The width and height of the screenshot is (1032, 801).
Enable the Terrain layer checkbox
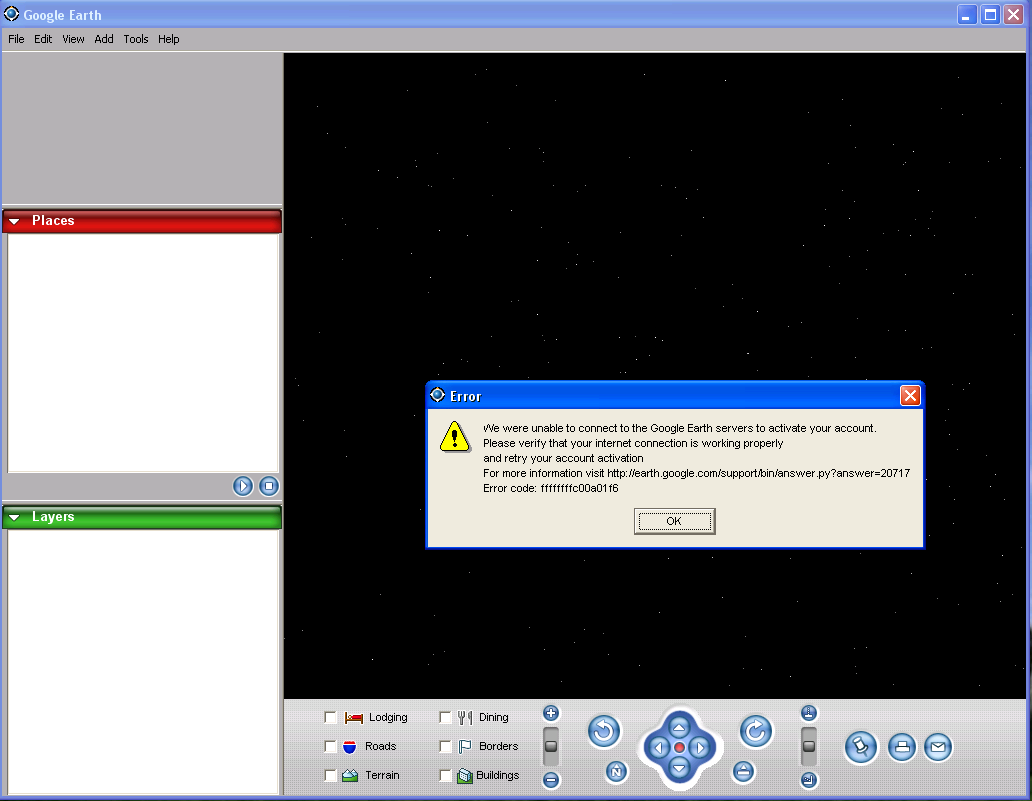coord(330,775)
